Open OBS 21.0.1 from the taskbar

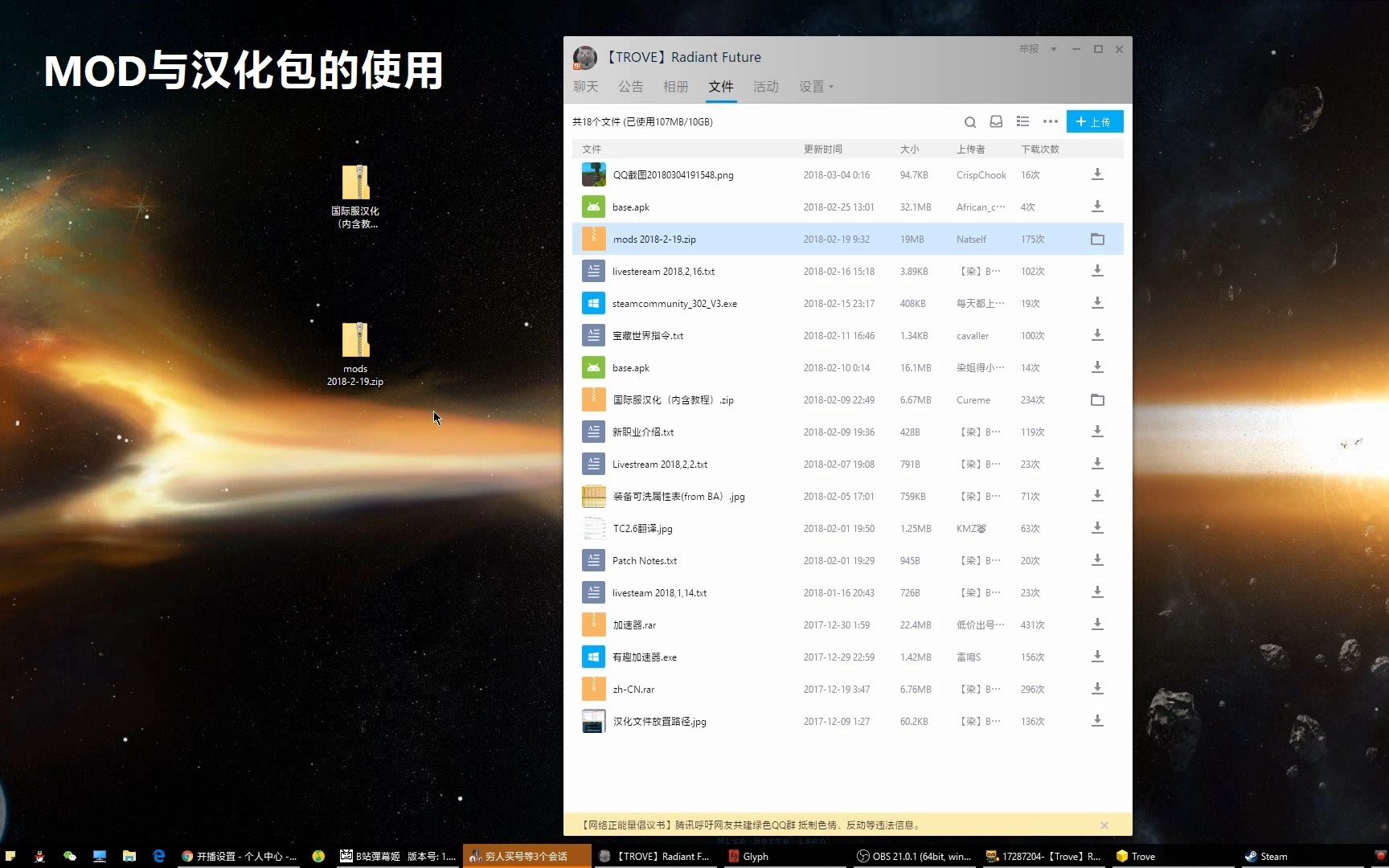click(x=914, y=856)
